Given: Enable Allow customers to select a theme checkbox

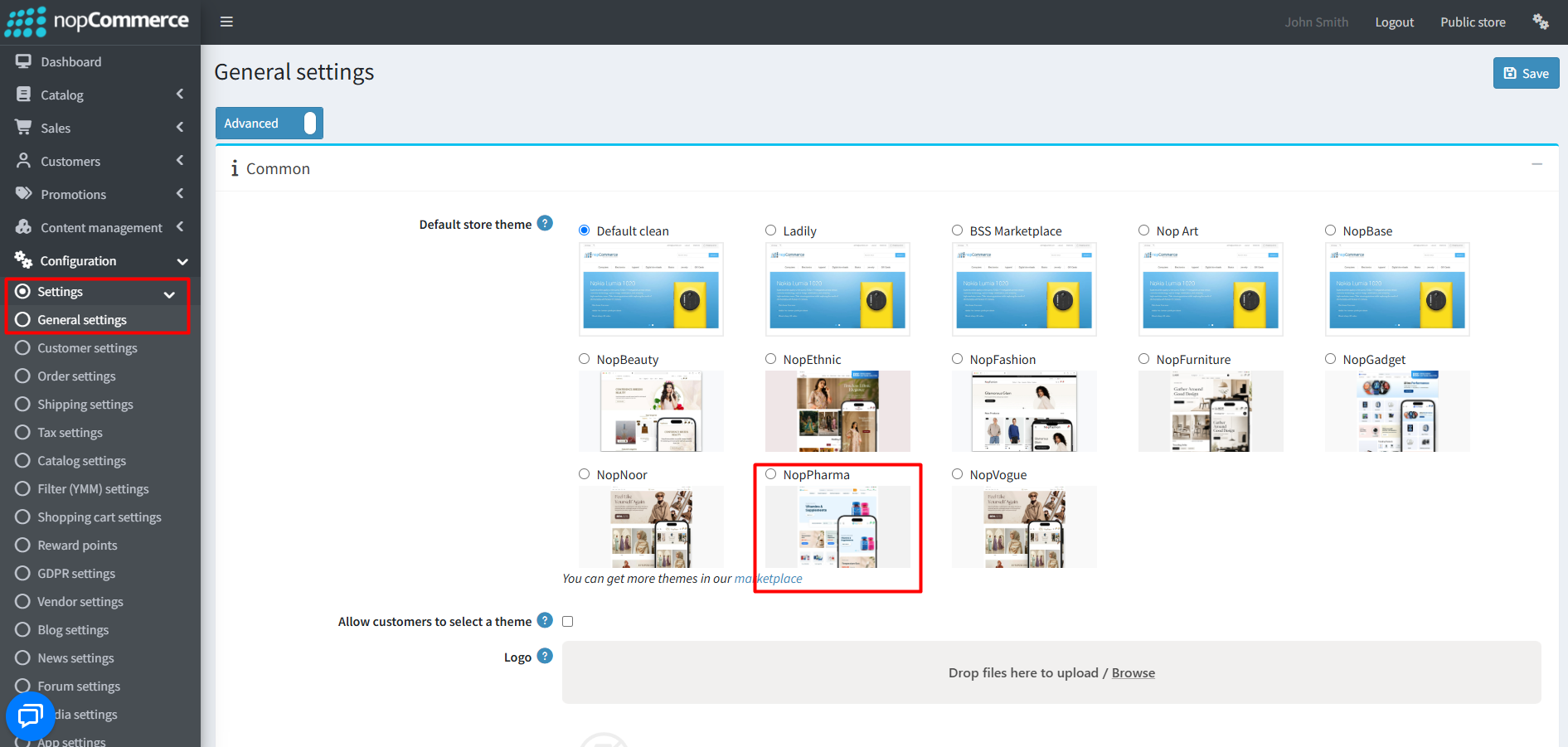Looking at the screenshot, I should (568, 621).
